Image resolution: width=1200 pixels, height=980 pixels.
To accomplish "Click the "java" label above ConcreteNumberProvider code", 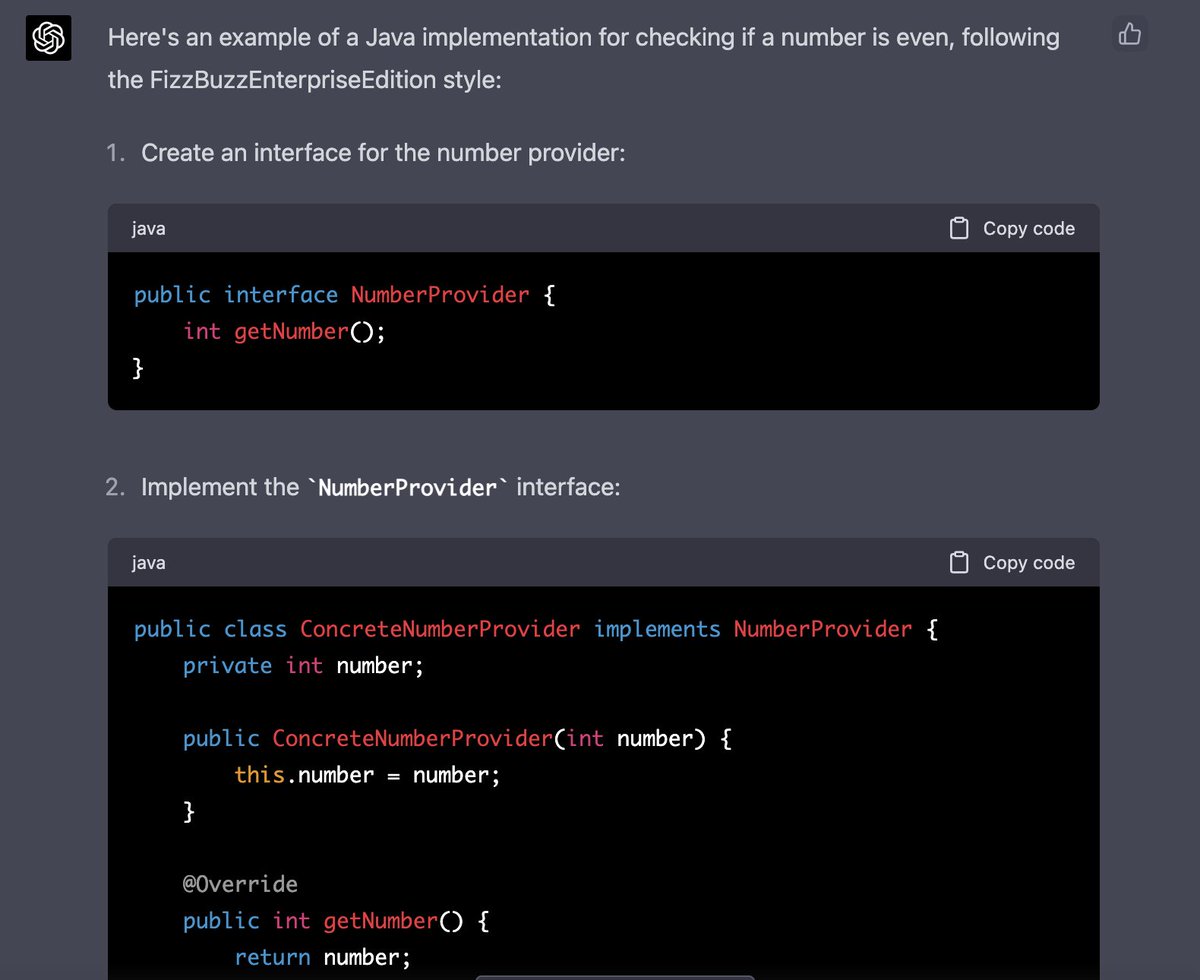I will click(x=148, y=563).
